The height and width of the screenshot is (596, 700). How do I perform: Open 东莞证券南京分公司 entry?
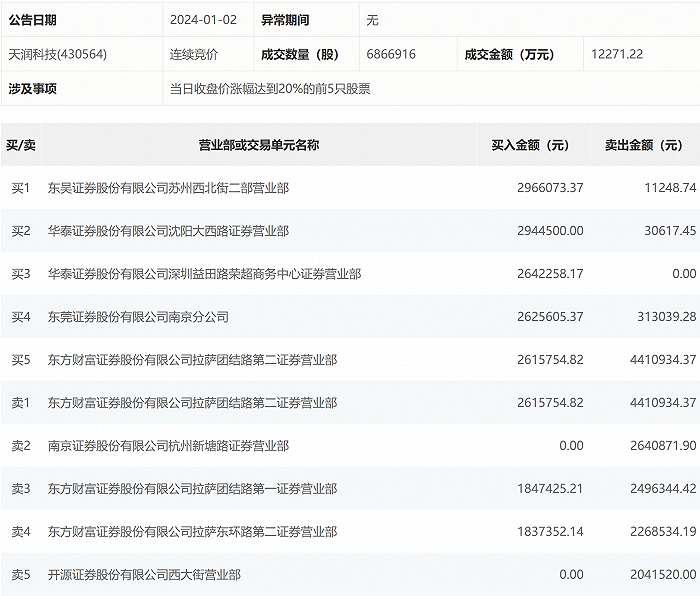coord(138,317)
